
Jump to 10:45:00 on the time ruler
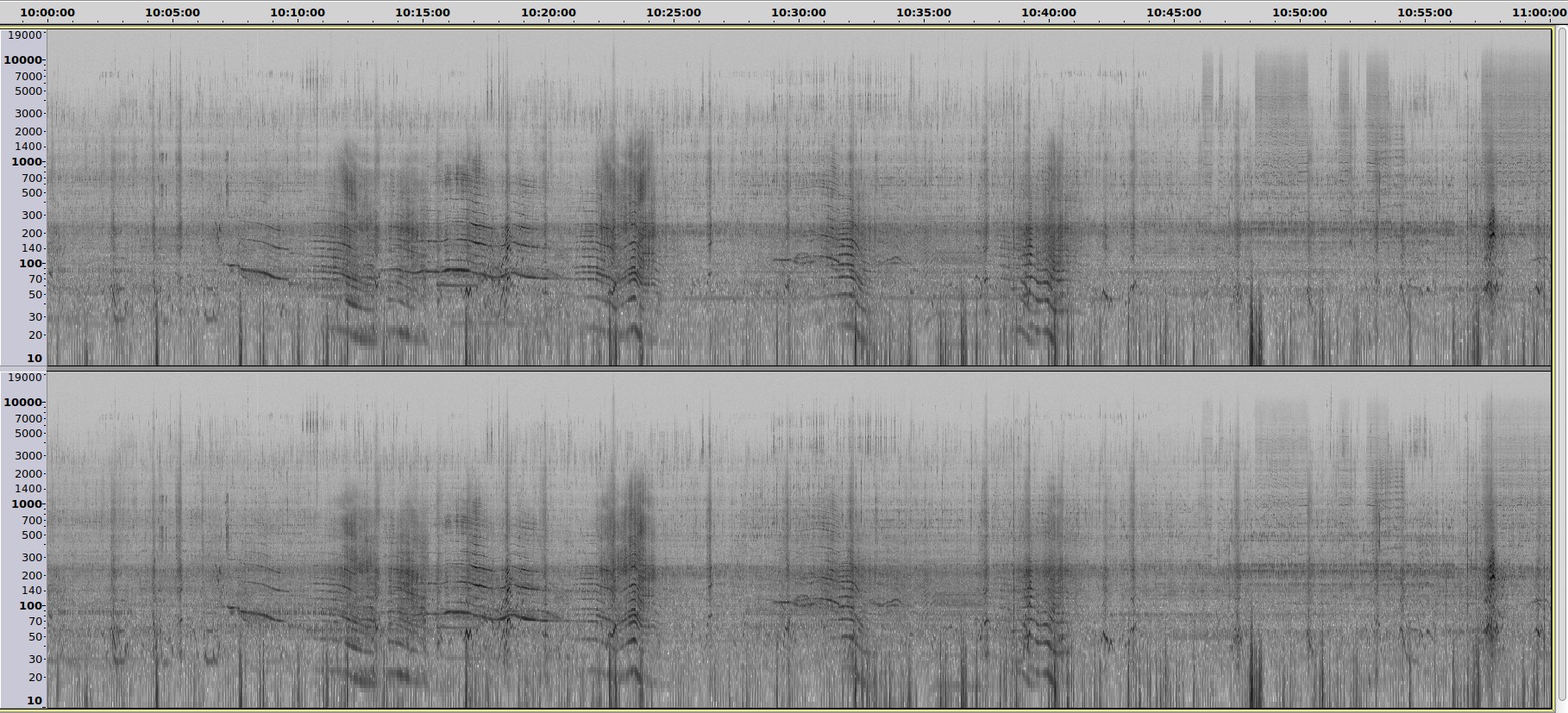[x=1174, y=13]
